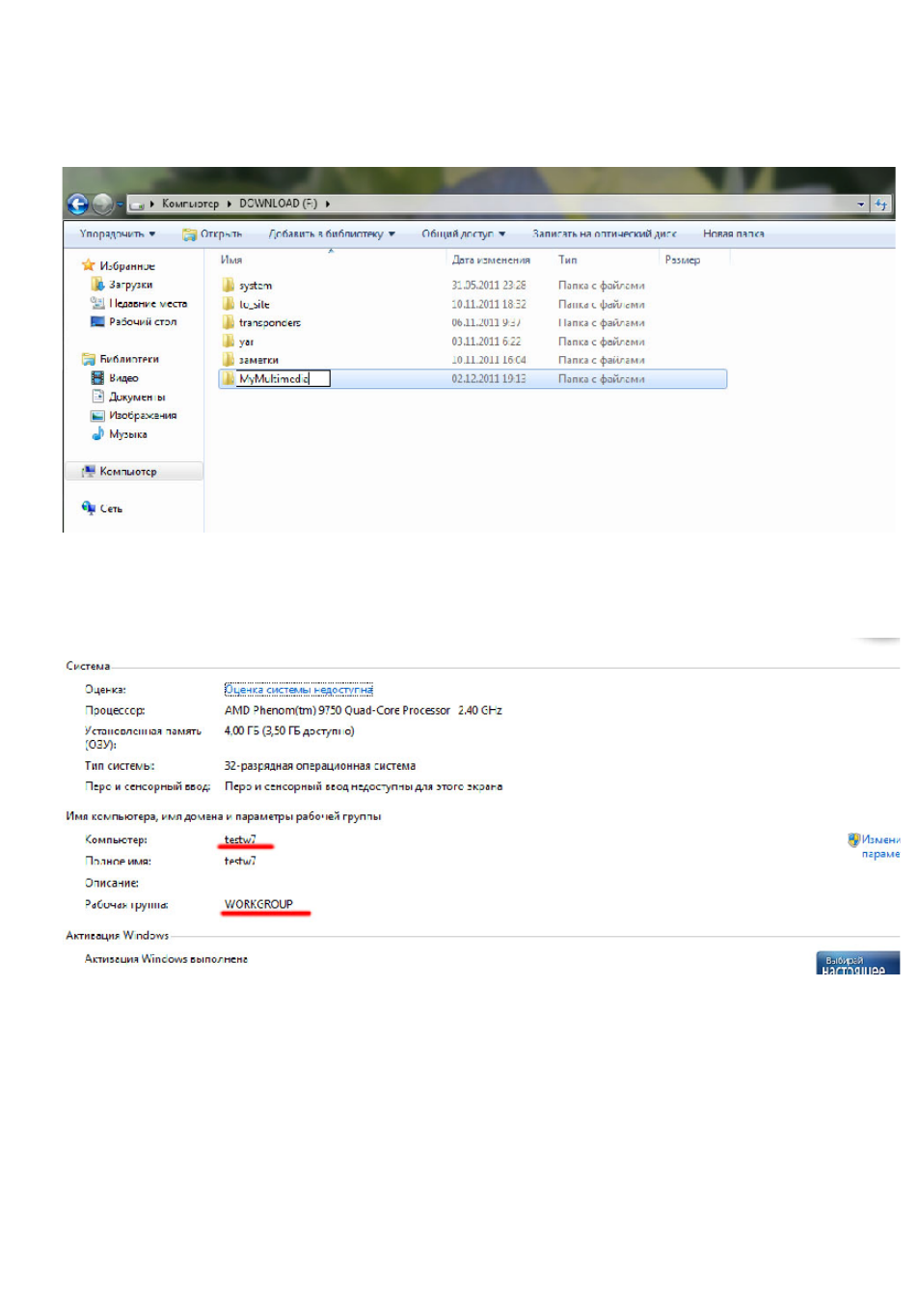Click the Refresh button next to address bar
The width and height of the screenshot is (919, 1316).
click(880, 205)
